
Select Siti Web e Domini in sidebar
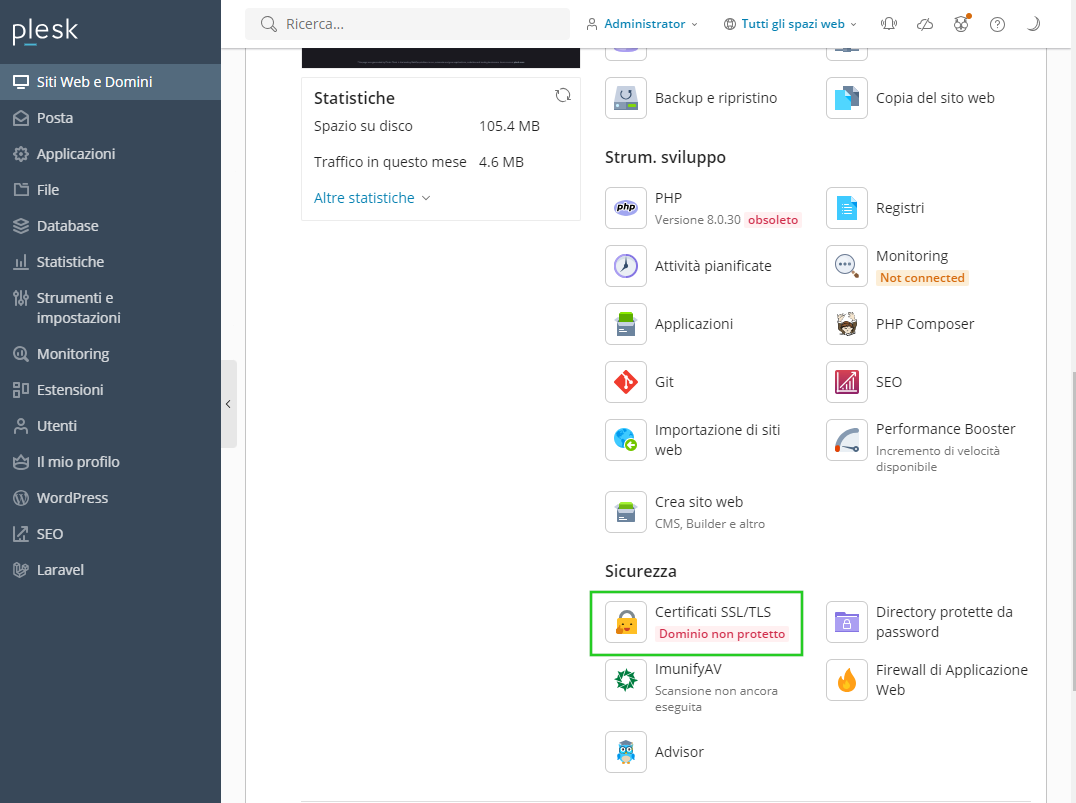[110, 82]
